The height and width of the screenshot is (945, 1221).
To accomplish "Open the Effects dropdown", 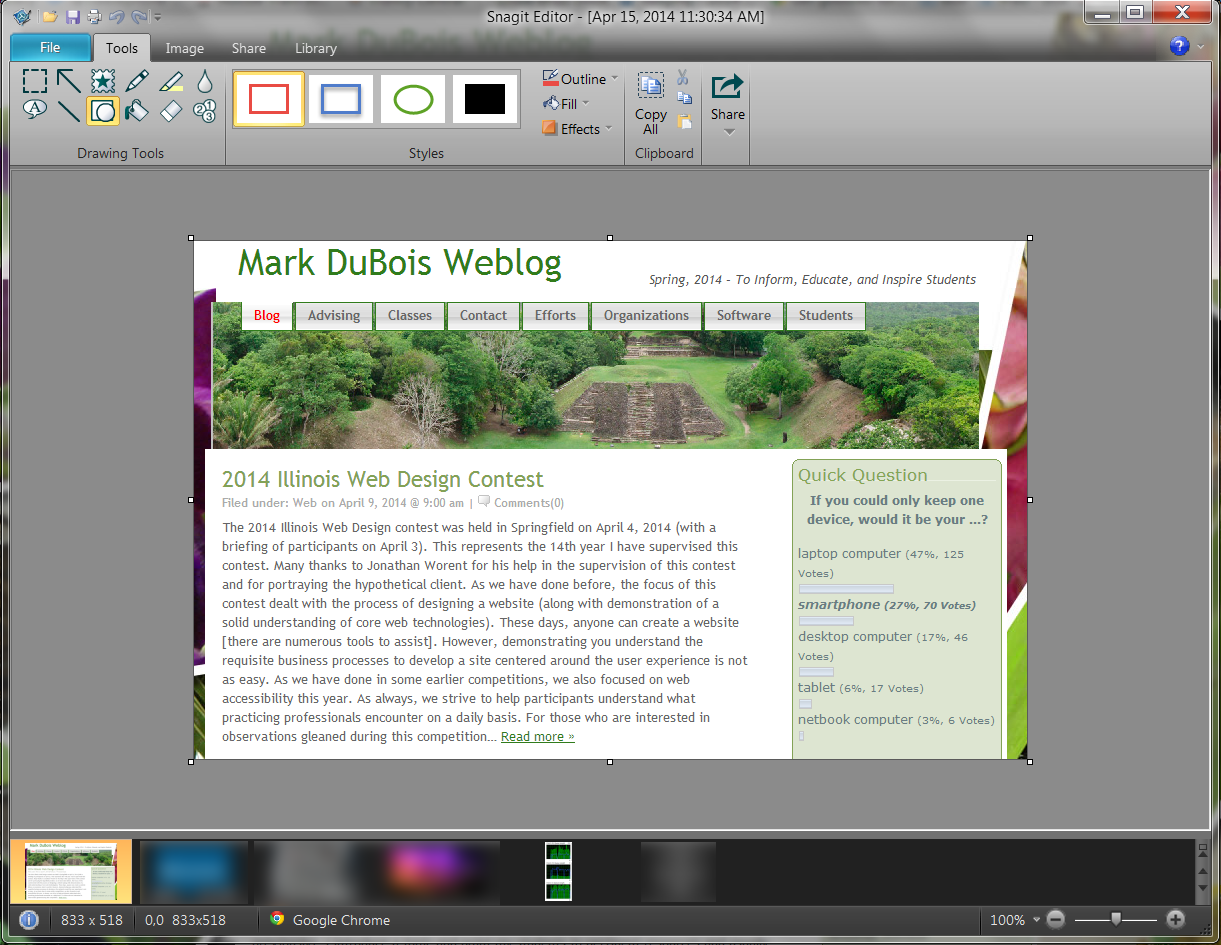I will pyautogui.click(x=578, y=129).
